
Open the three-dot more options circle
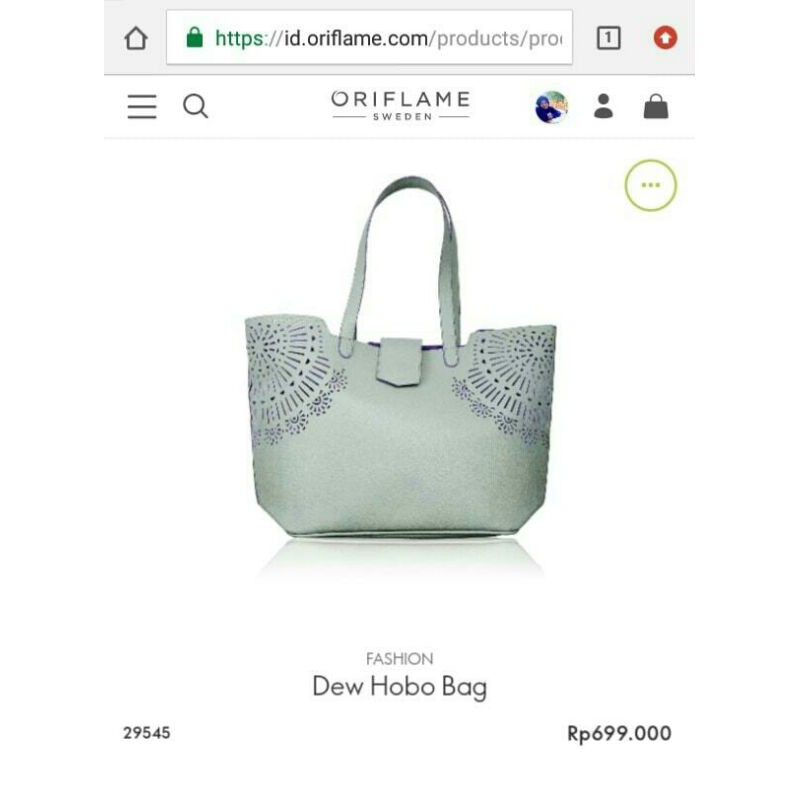click(651, 185)
